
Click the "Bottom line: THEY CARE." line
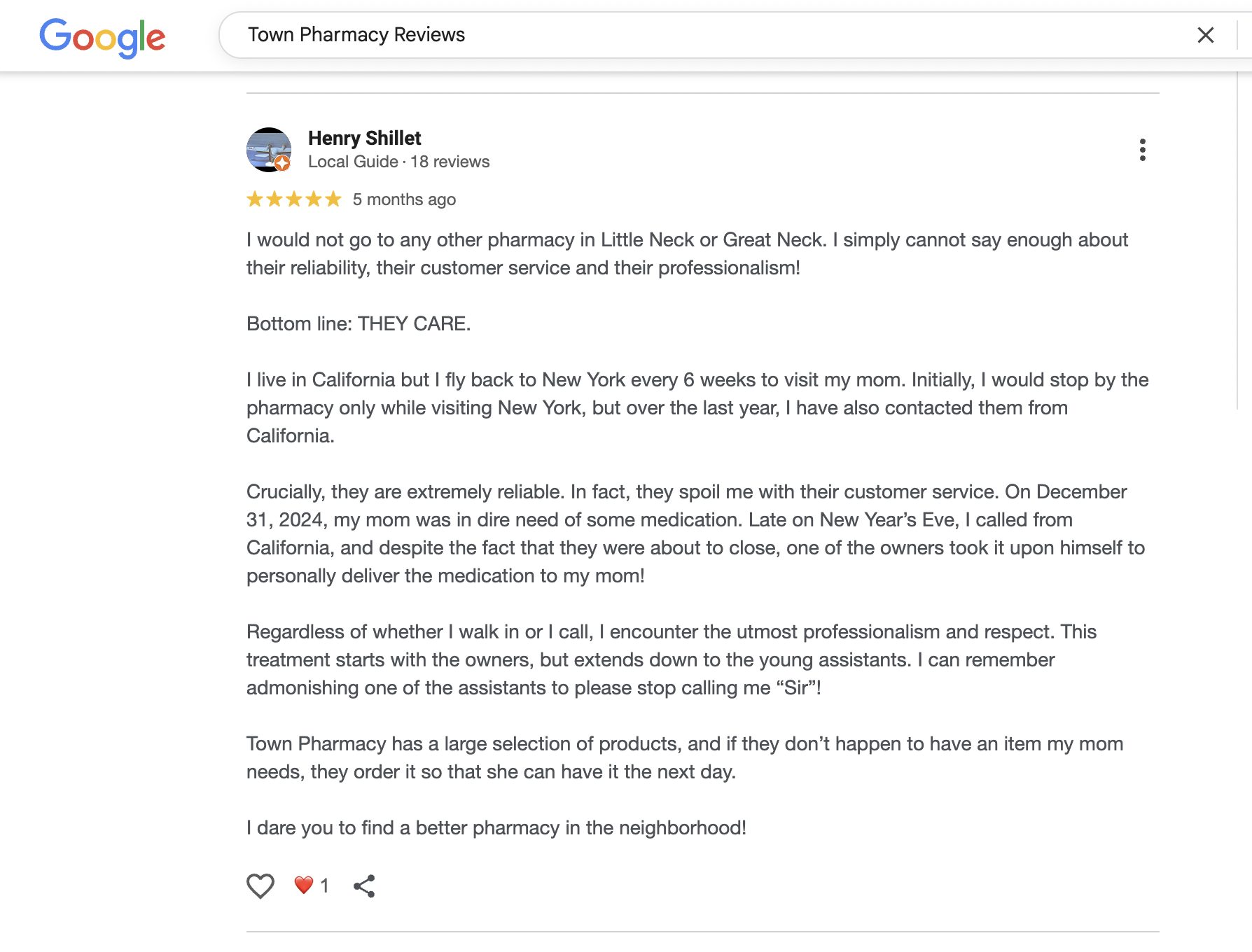[x=359, y=323]
